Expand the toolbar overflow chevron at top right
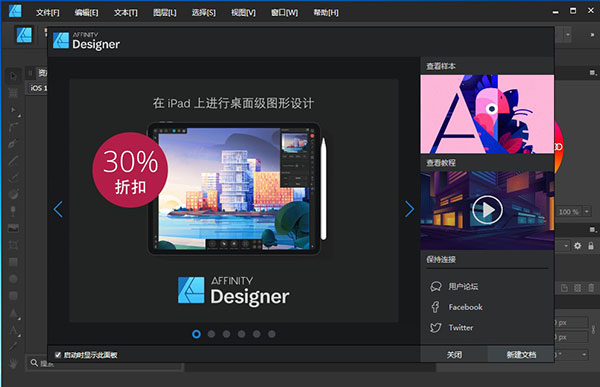Image resolution: width=600 pixels, height=387 pixels. coord(592,35)
